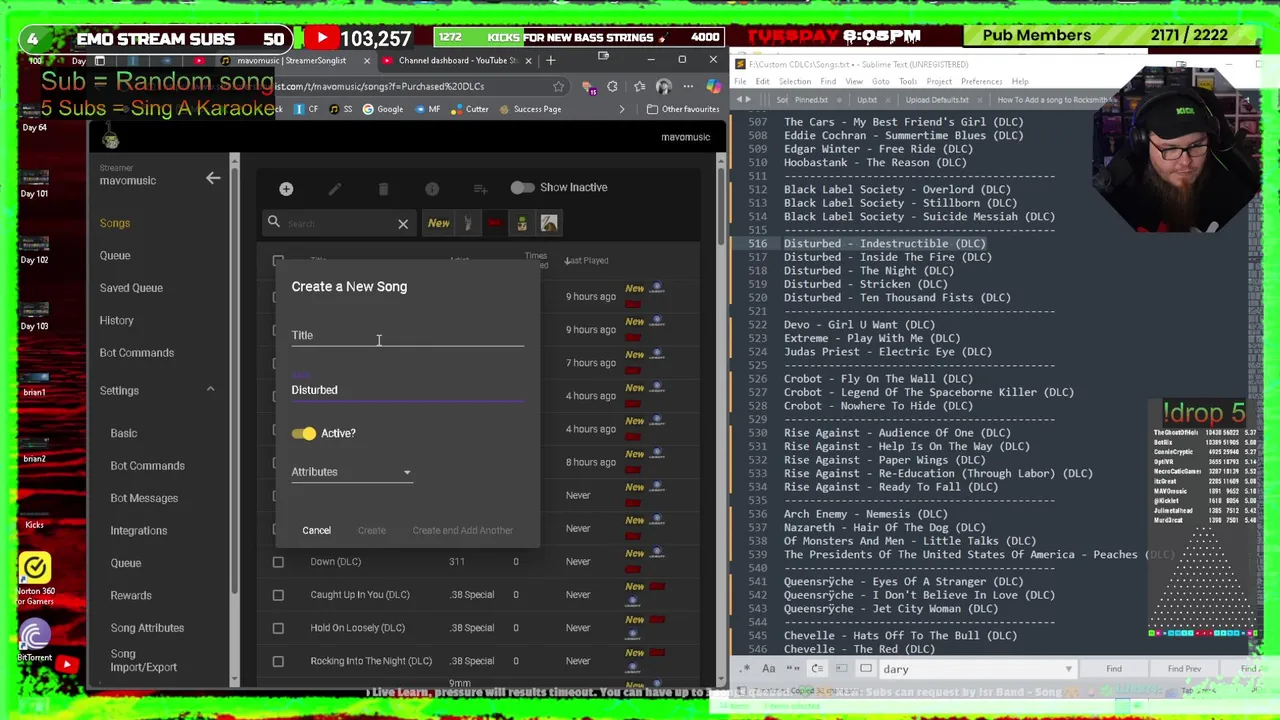Collapse the sidebar with the back arrow
The width and height of the screenshot is (1280, 720).
click(213, 178)
